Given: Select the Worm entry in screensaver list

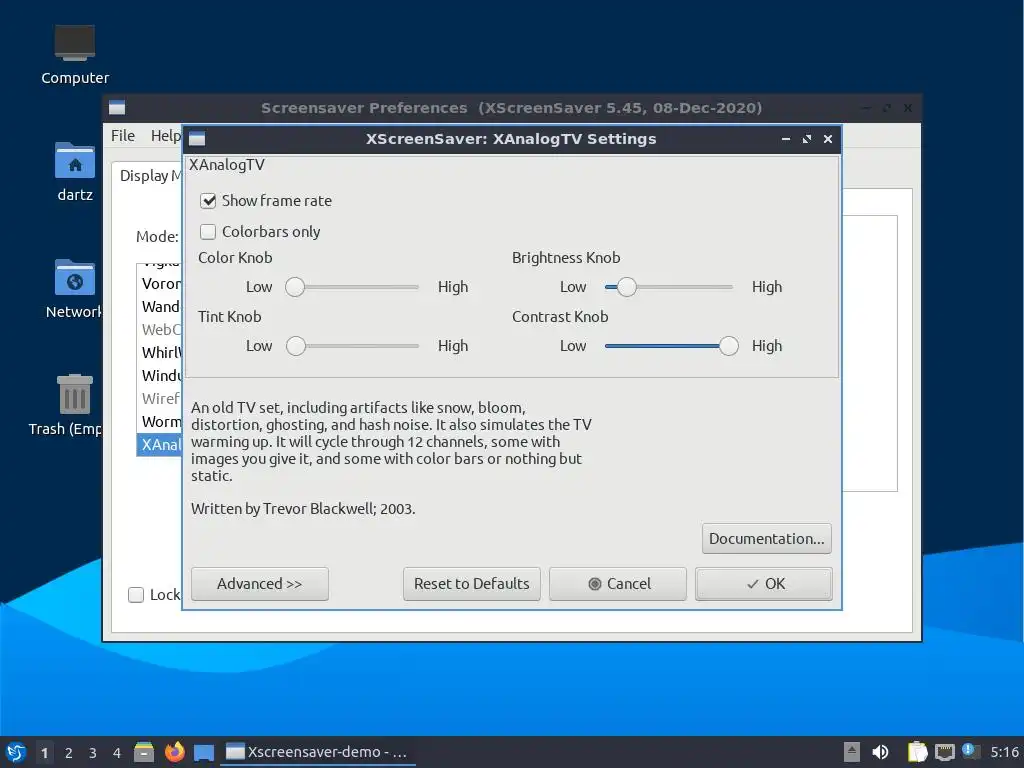Looking at the screenshot, I should (160, 421).
